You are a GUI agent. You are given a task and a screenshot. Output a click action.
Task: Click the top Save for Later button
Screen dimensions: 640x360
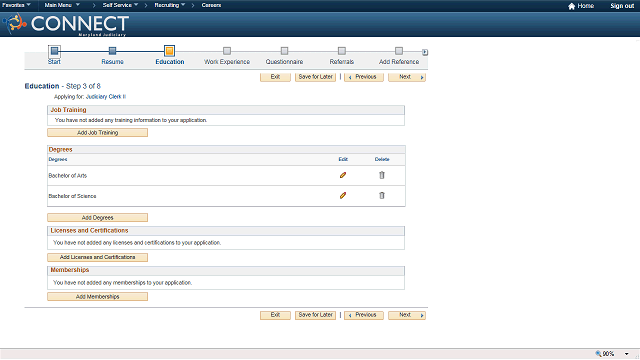pyautogui.click(x=316, y=77)
